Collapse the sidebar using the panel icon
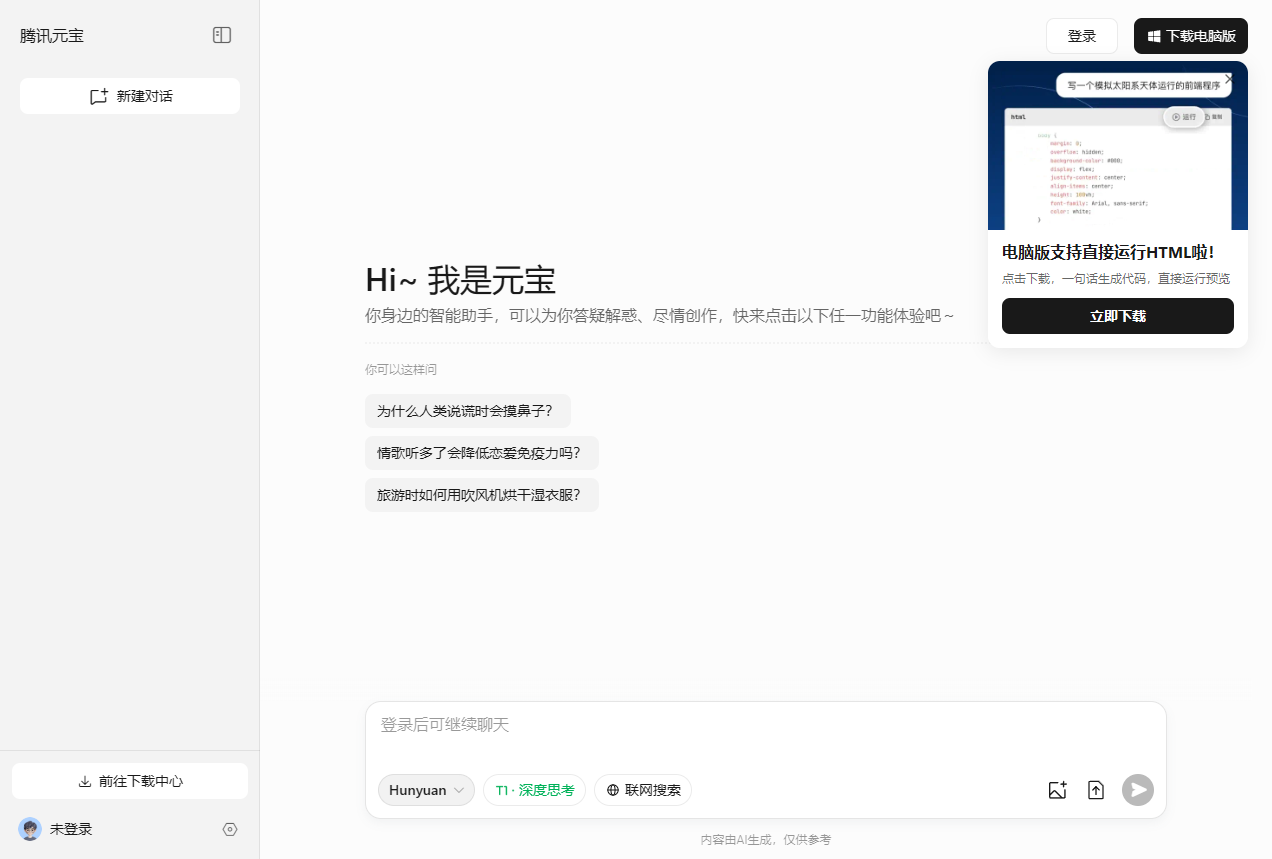Image resolution: width=1272 pixels, height=859 pixels. (222, 35)
